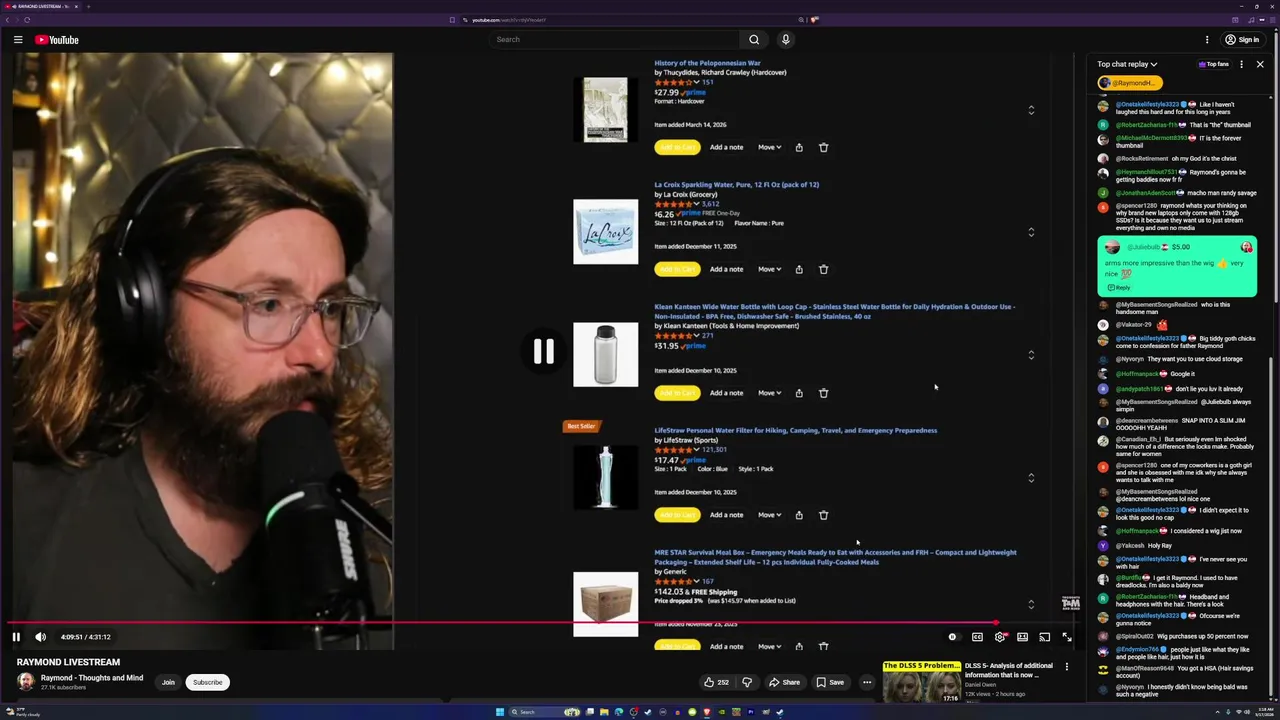Image resolution: width=1280 pixels, height=720 pixels.
Task: Pause the video with the play/pause control
Action: pos(16,637)
